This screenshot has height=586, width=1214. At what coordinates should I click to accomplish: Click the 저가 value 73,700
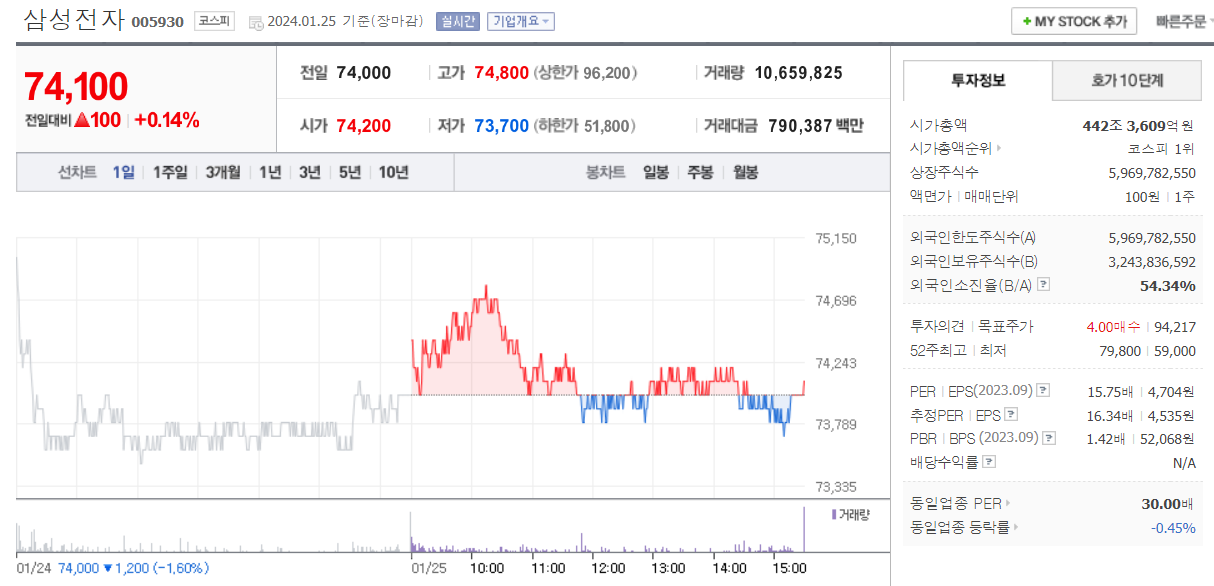501,126
